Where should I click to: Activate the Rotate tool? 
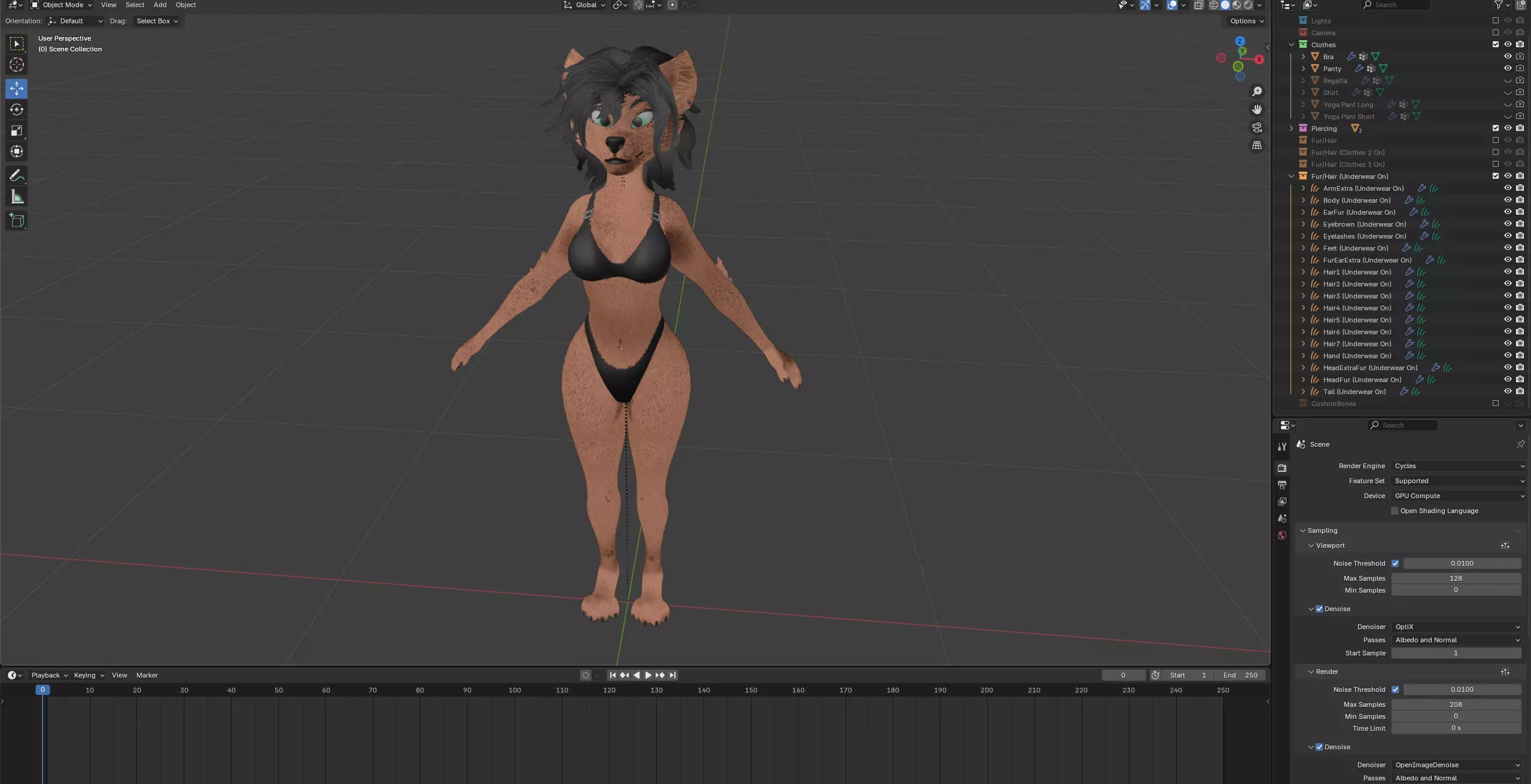tap(17, 109)
